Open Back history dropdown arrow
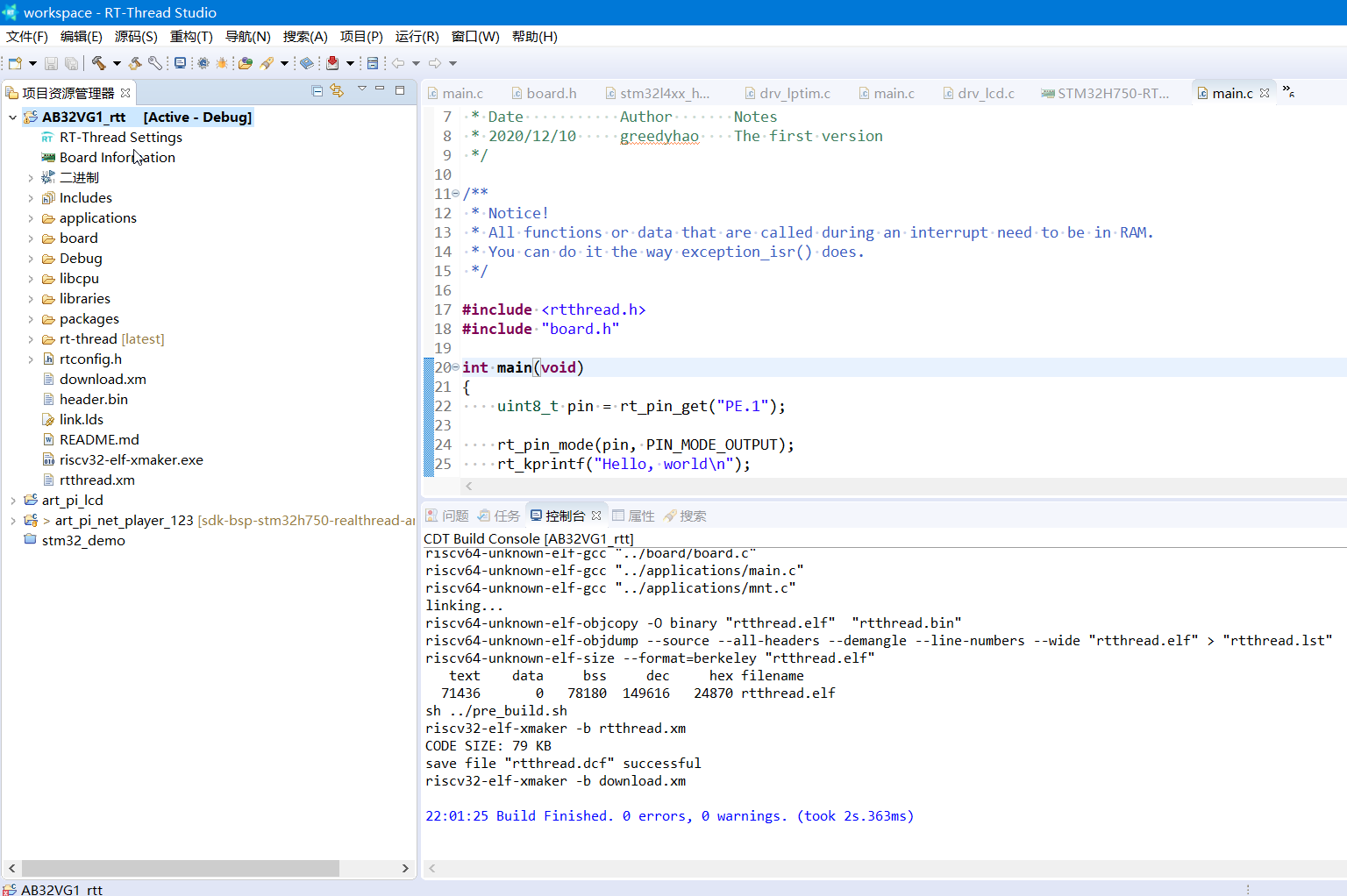 coord(416,63)
